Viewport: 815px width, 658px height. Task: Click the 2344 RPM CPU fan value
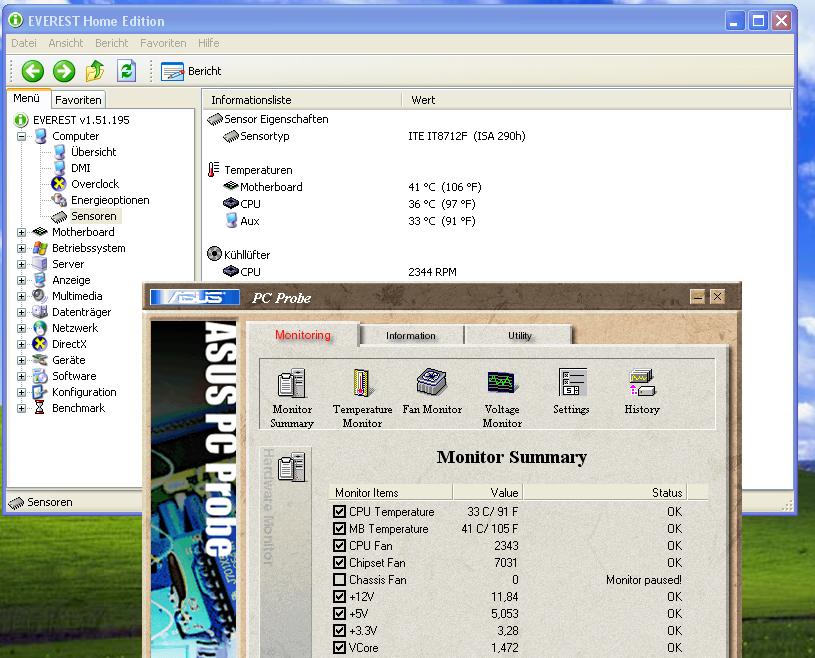click(432, 272)
